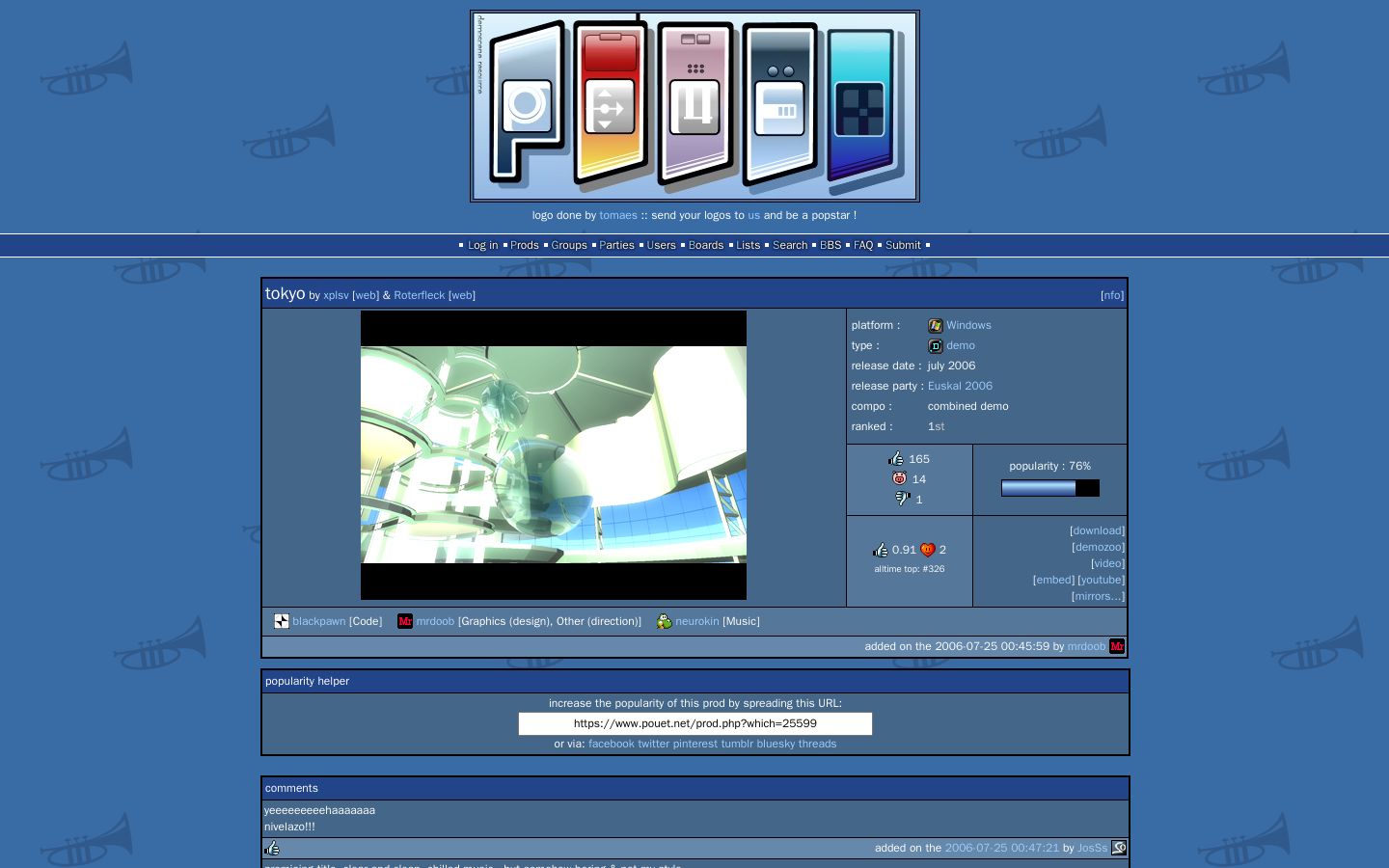Image resolution: width=1389 pixels, height=868 pixels.
Task: Open logo author tomaes' profile link
Action: (618, 215)
